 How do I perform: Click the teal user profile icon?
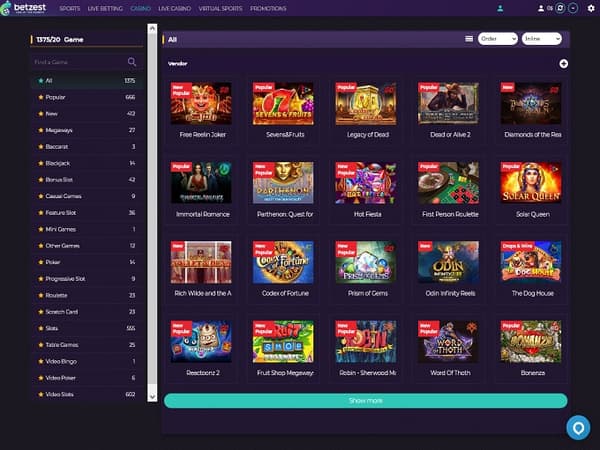pyautogui.click(x=500, y=8)
